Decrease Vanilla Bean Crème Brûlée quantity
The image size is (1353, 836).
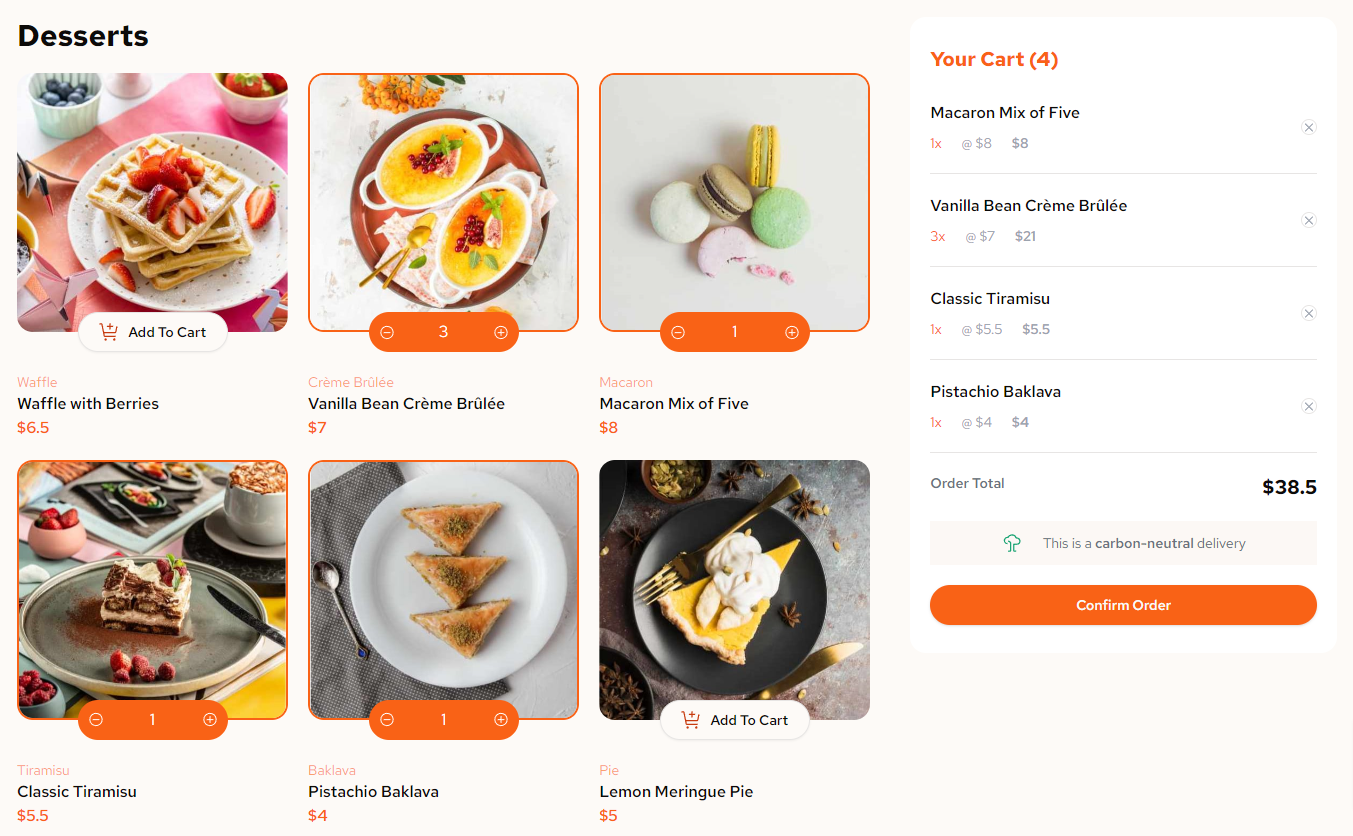[x=387, y=333]
